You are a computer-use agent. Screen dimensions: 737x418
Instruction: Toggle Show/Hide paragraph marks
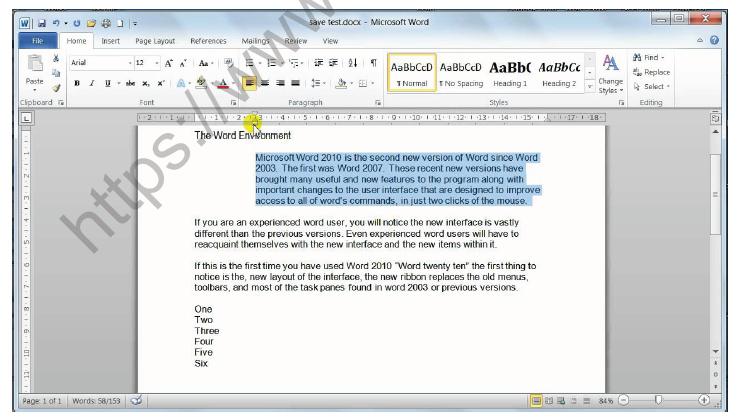tap(374, 63)
